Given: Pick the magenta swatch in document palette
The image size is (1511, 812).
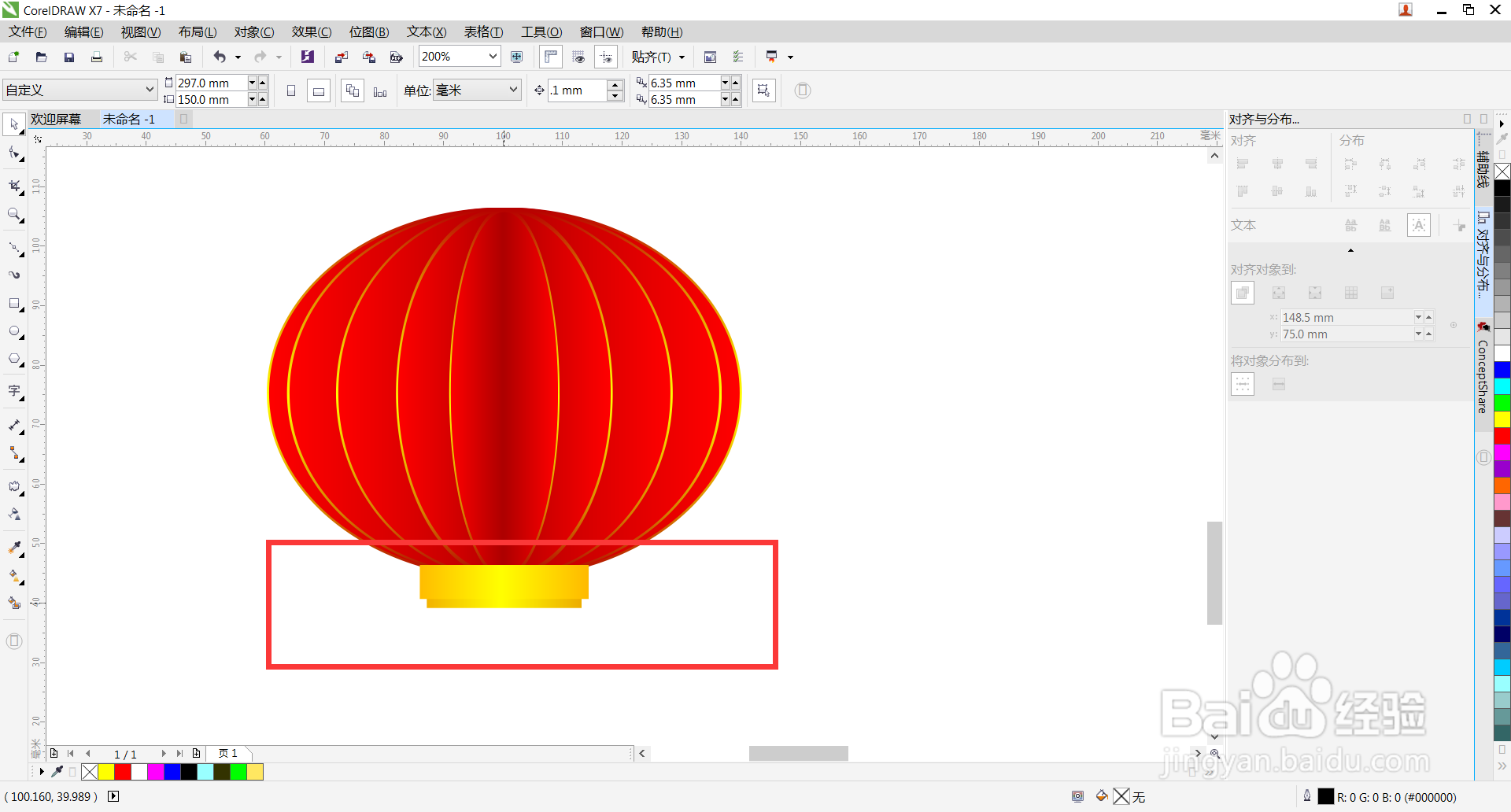Looking at the screenshot, I should [x=156, y=772].
